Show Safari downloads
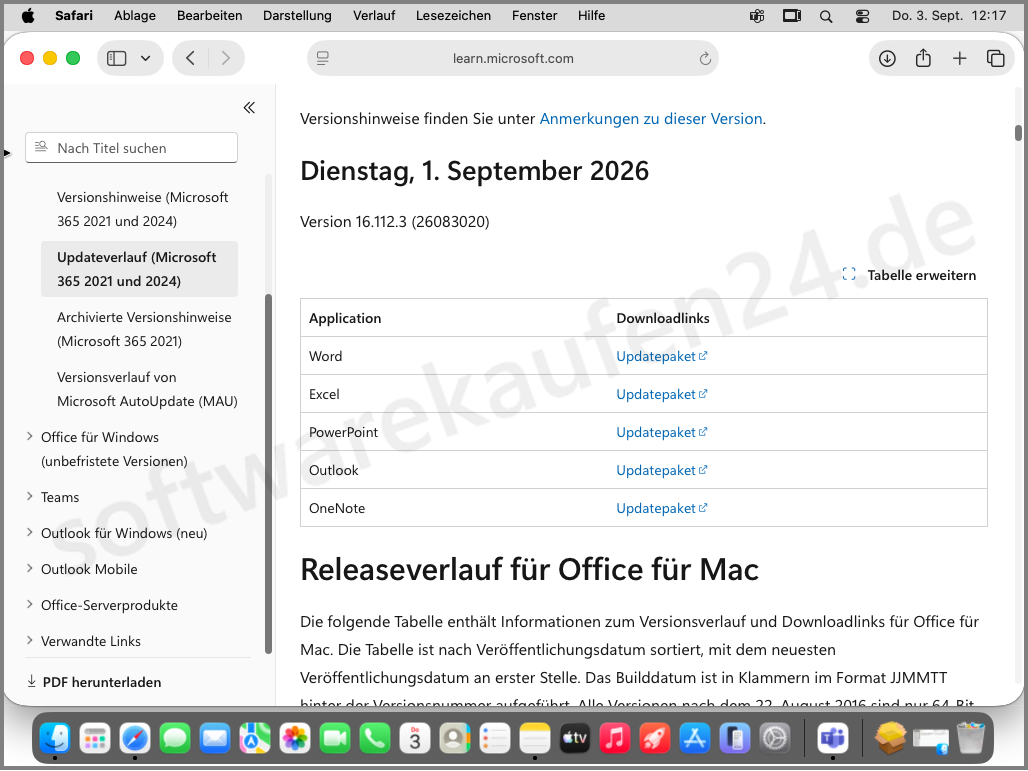 pos(887,58)
